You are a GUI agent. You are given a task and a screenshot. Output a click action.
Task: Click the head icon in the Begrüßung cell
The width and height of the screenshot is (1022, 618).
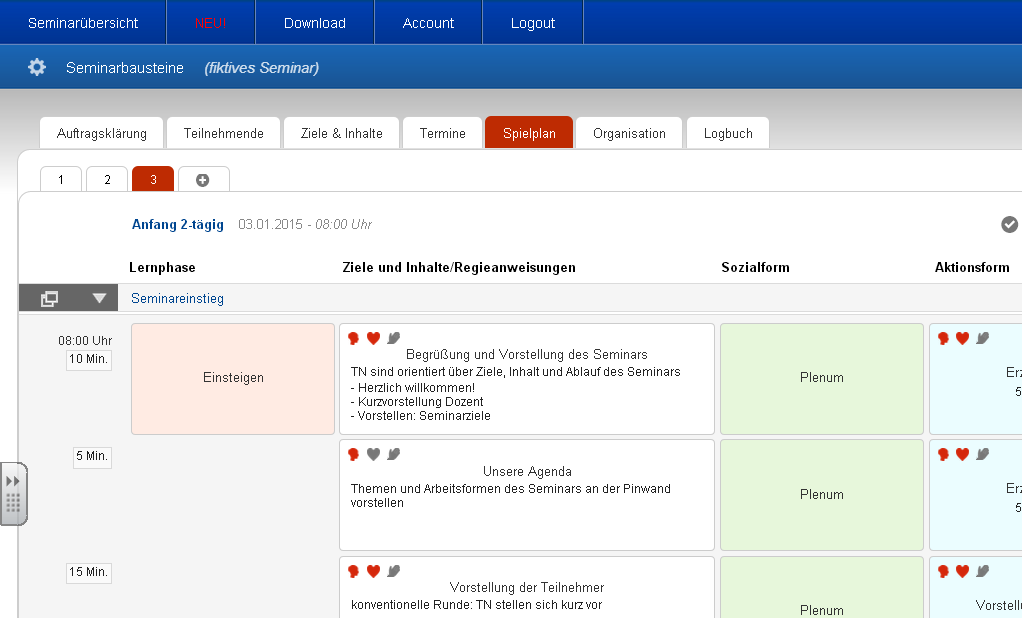coord(354,338)
